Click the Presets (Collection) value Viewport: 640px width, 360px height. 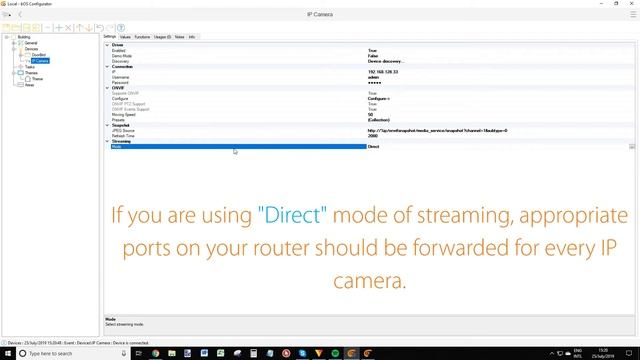click(x=378, y=120)
